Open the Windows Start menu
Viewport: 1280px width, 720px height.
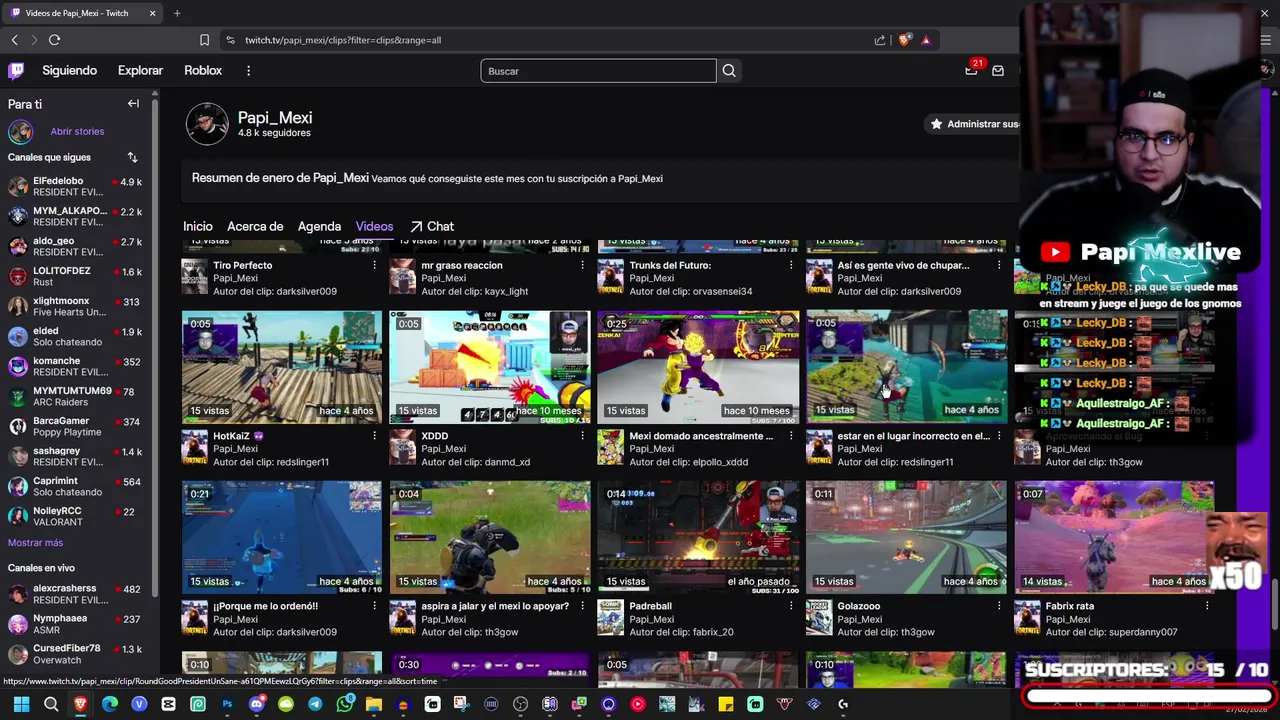point(21,704)
